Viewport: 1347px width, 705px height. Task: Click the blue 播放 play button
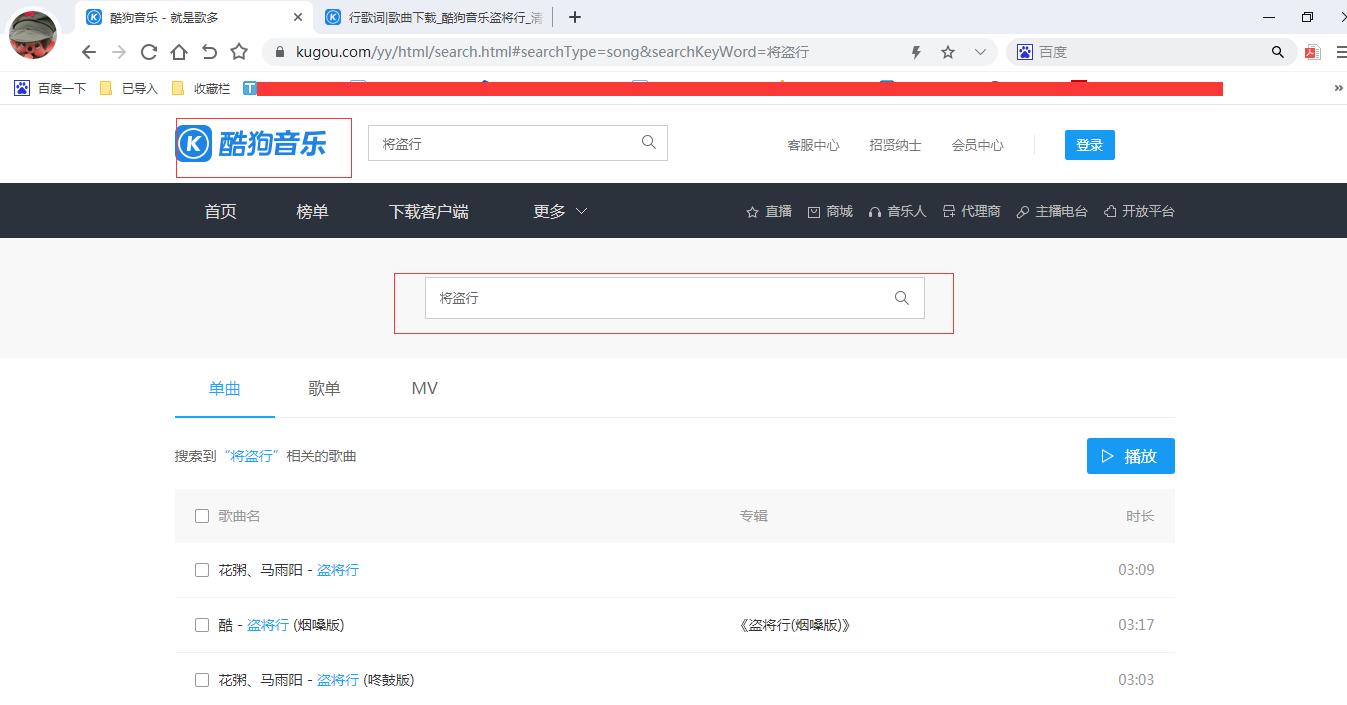pyautogui.click(x=1130, y=455)
